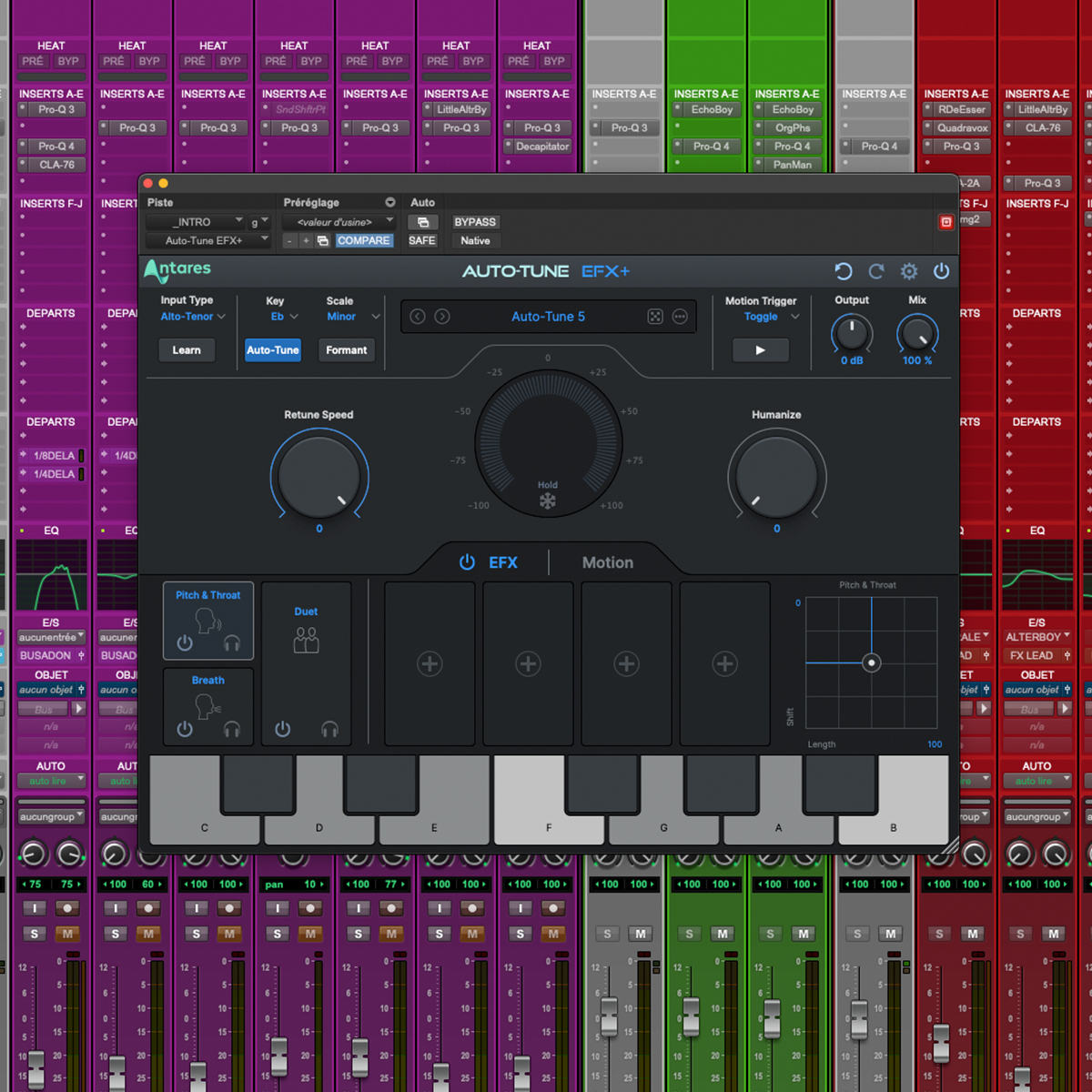
Task: Go to previous preset arrow
Action: [x=418, y=317]
